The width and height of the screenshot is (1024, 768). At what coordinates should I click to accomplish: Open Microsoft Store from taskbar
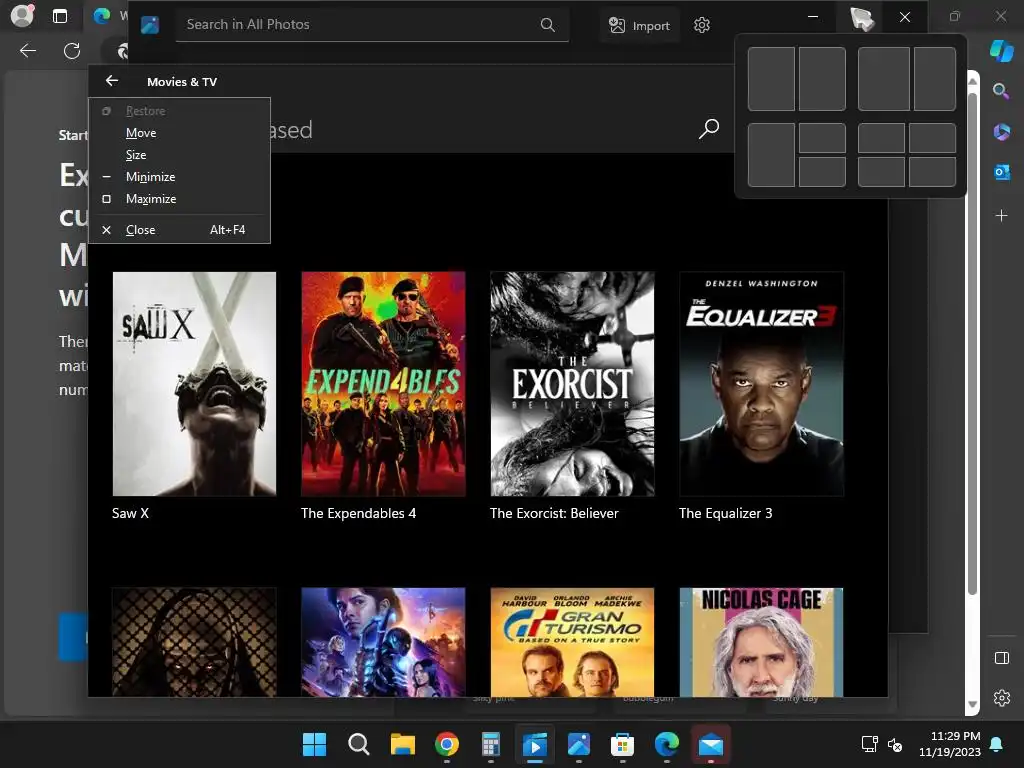[x=622, y=744]
